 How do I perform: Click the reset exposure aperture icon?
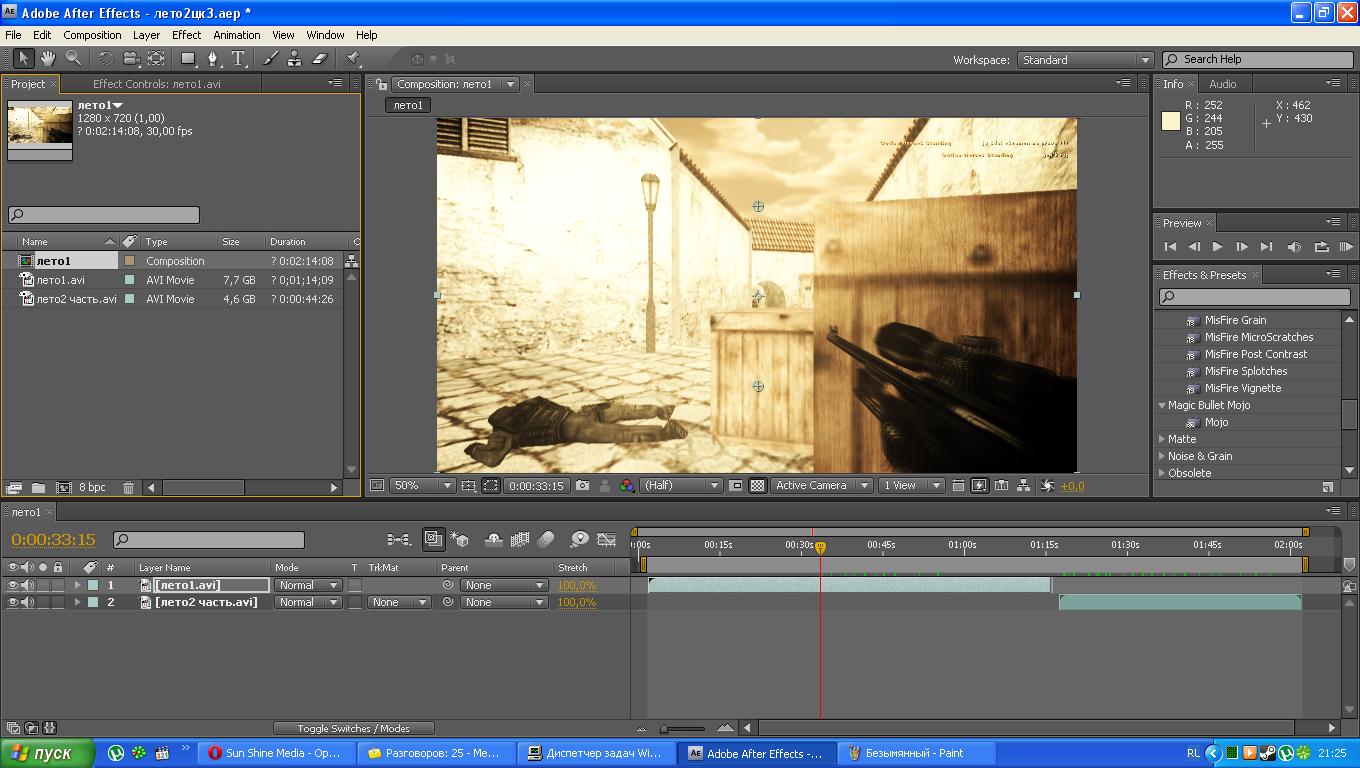click(1047, 485)
